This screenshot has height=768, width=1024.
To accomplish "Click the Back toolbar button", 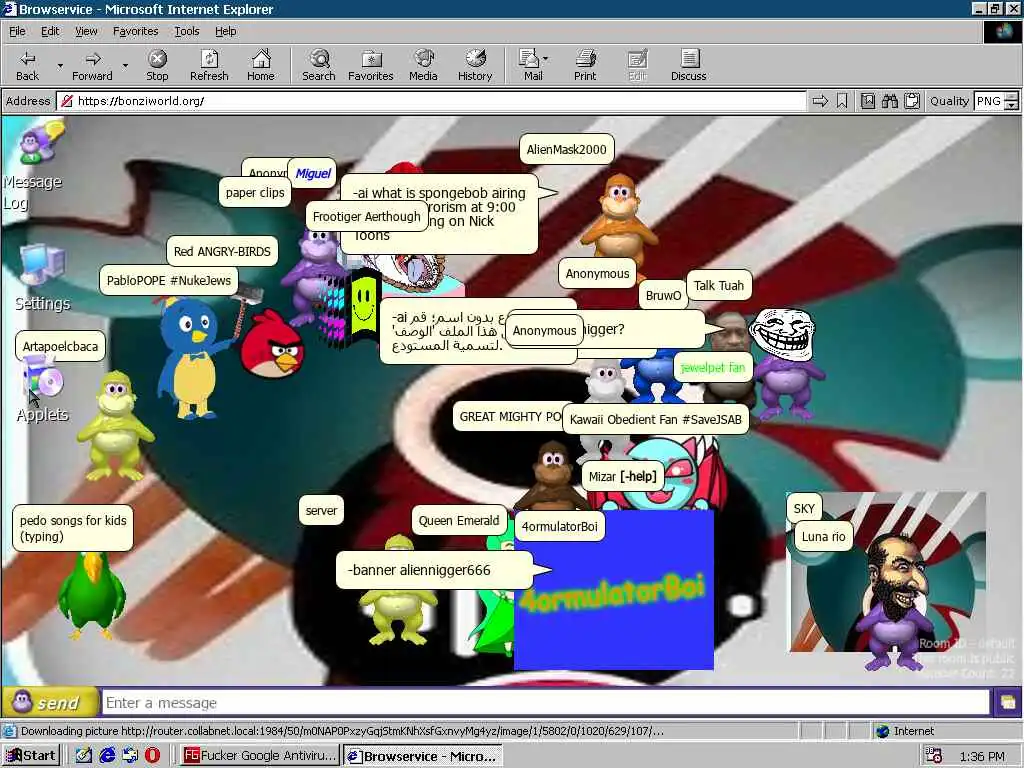I will tap(27, 65).
